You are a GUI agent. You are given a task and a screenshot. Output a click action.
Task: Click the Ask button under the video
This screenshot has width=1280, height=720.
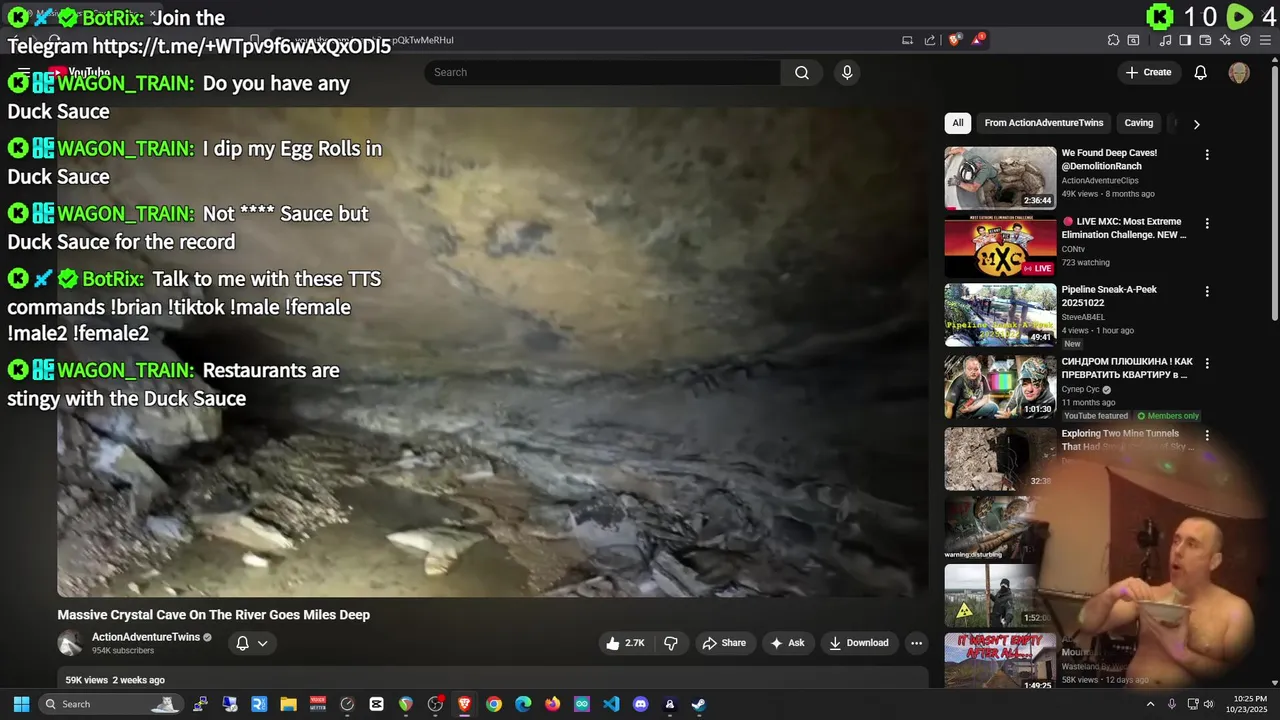click(786, 643)
